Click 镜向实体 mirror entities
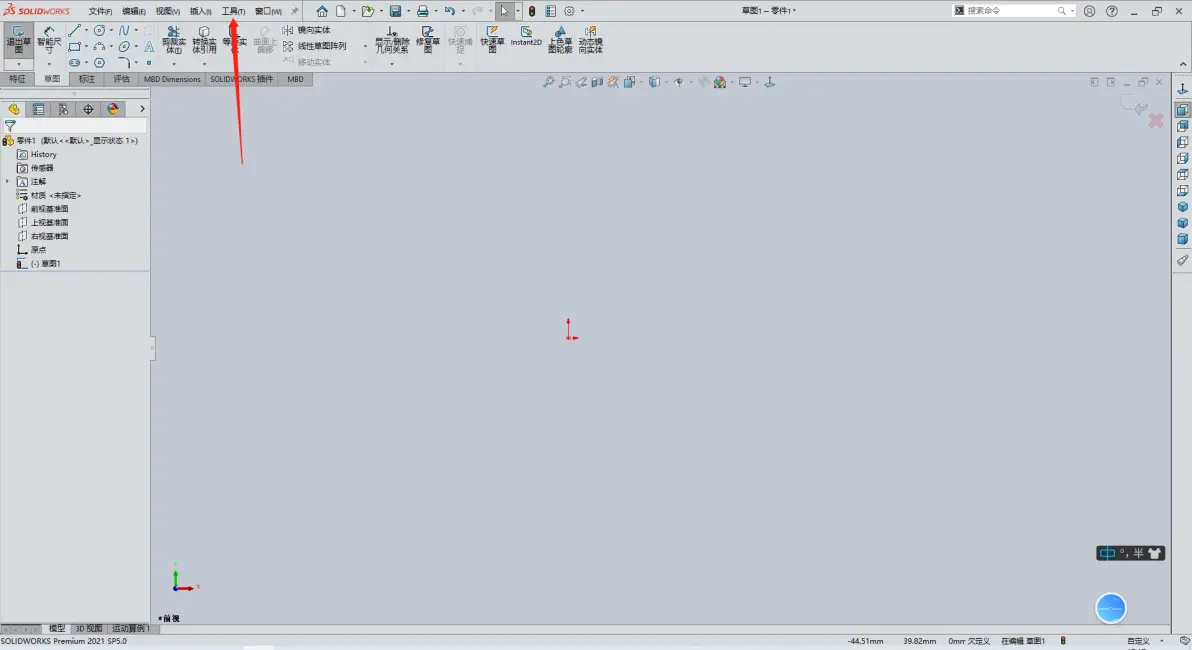Image resolution: width=1192 pixels, height=650 pixels. [x=307, y=30]
